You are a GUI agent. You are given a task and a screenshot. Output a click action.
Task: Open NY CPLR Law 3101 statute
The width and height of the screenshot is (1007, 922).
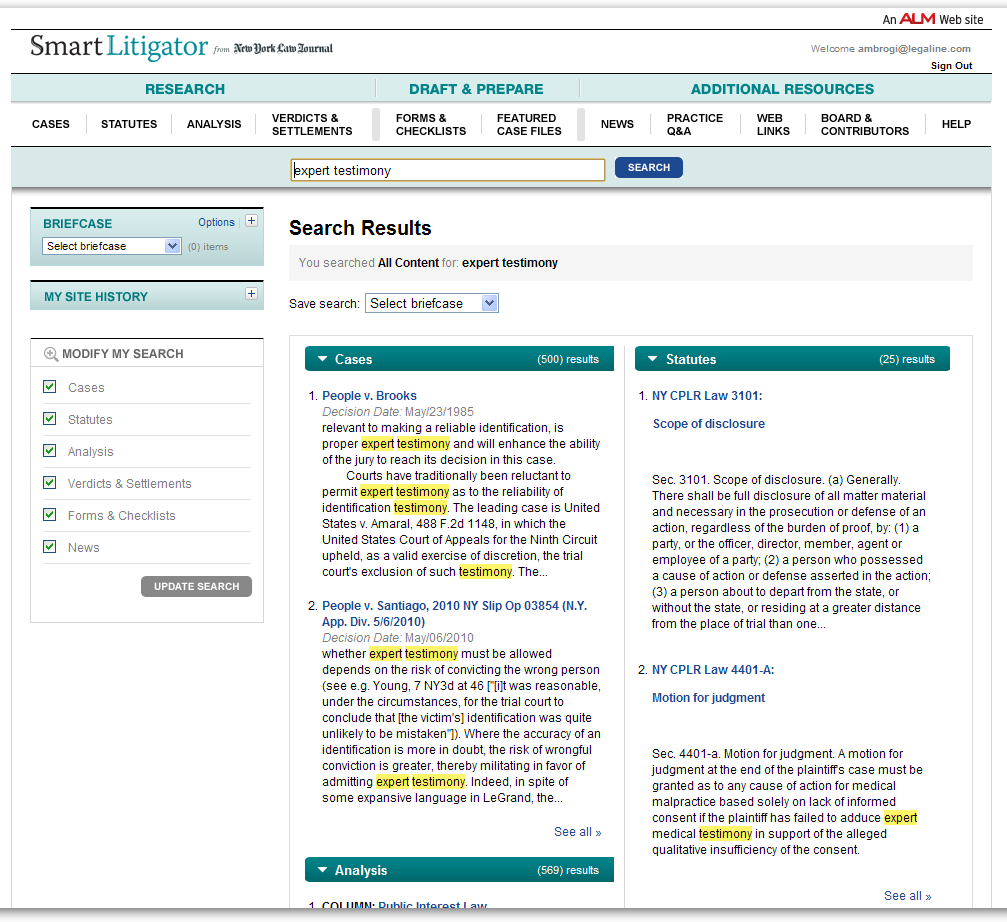click(x=707, y=396)
